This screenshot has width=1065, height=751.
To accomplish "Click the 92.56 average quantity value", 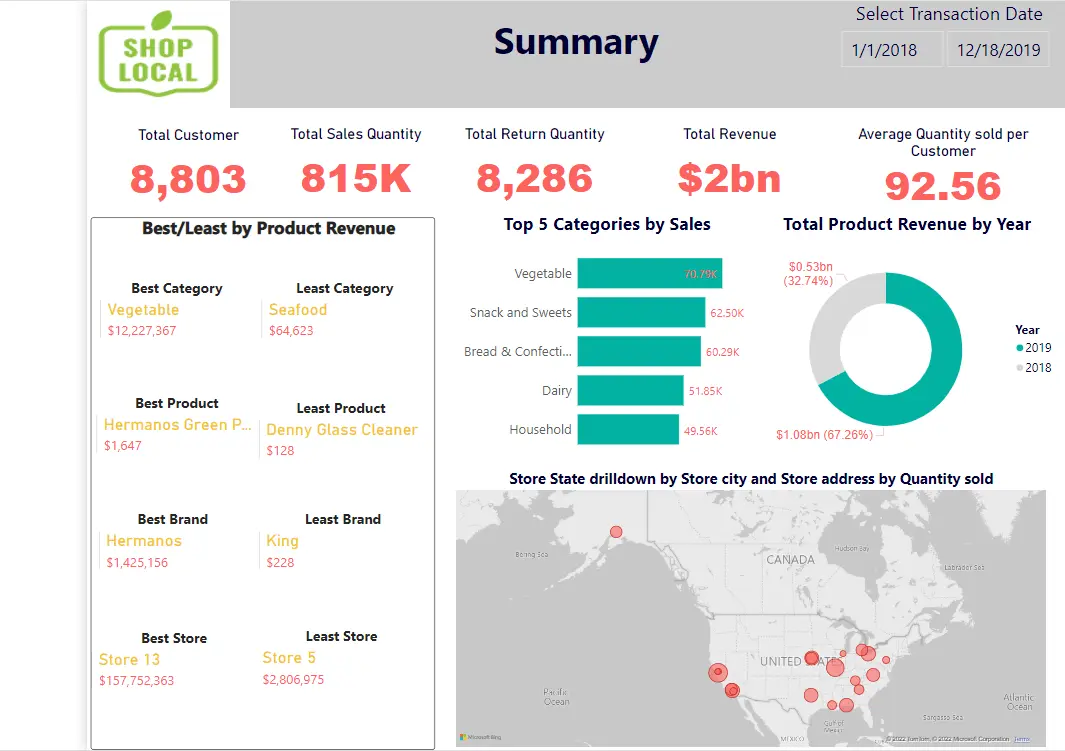I will point(943,186).
